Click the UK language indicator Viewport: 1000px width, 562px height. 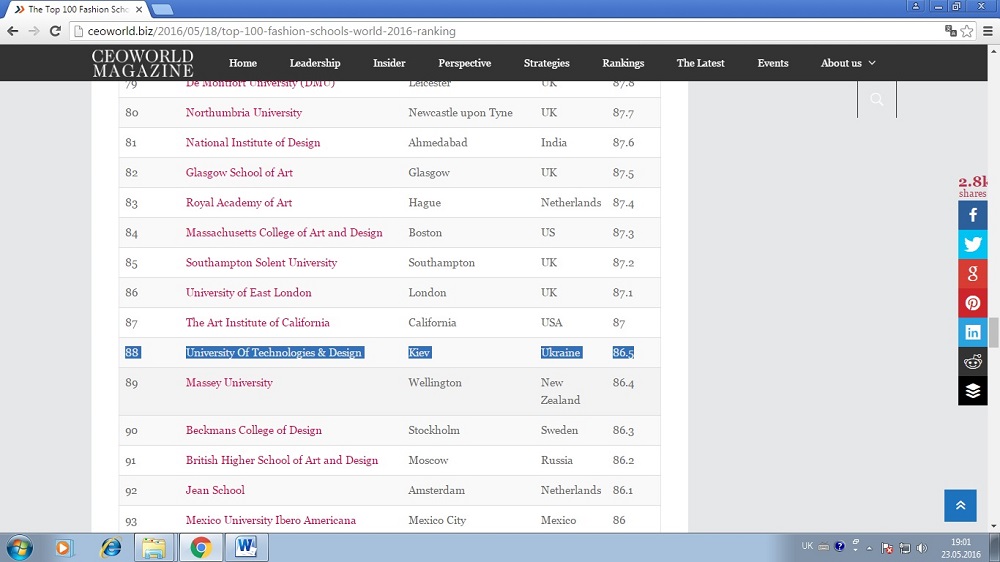(807, 546)
